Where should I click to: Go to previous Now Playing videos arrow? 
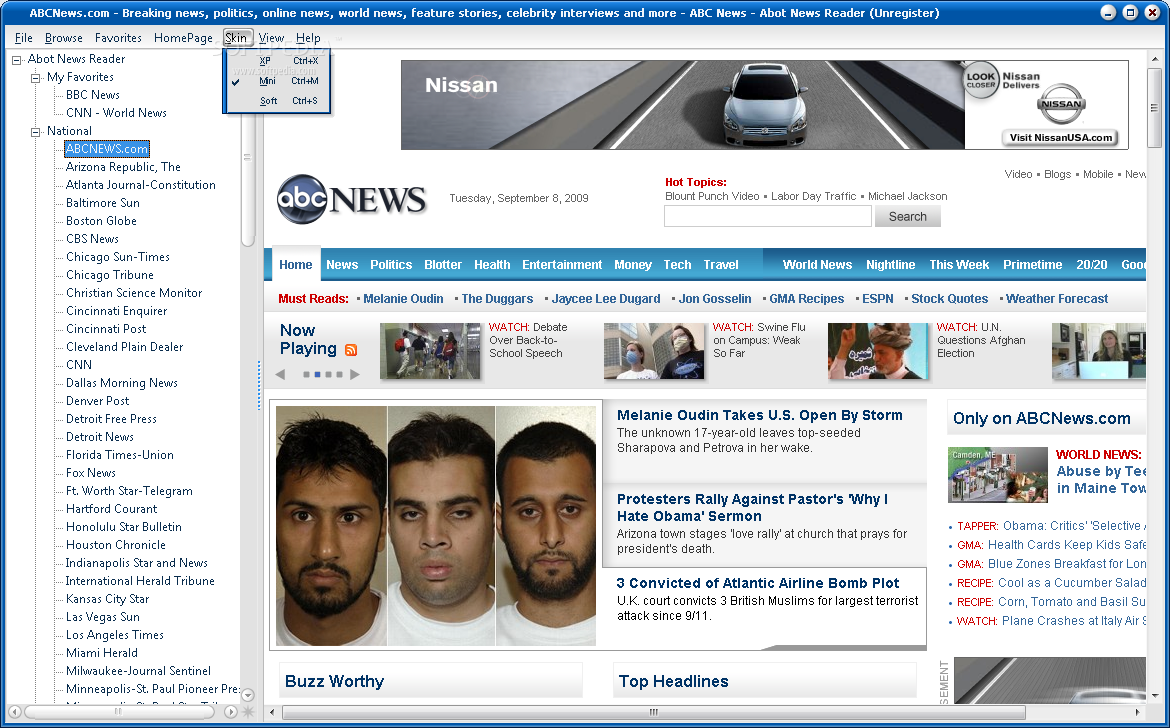[x=281, y=374]
